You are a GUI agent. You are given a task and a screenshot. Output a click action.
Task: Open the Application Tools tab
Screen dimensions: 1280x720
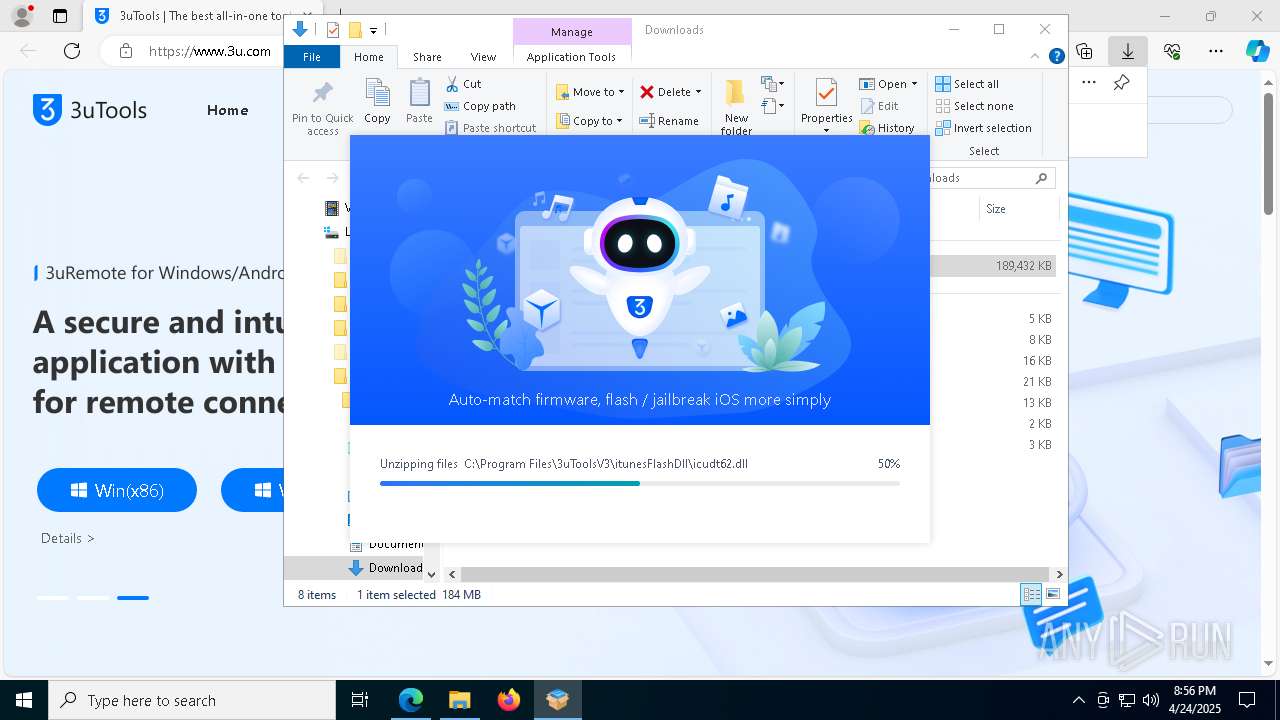point(571,57)
